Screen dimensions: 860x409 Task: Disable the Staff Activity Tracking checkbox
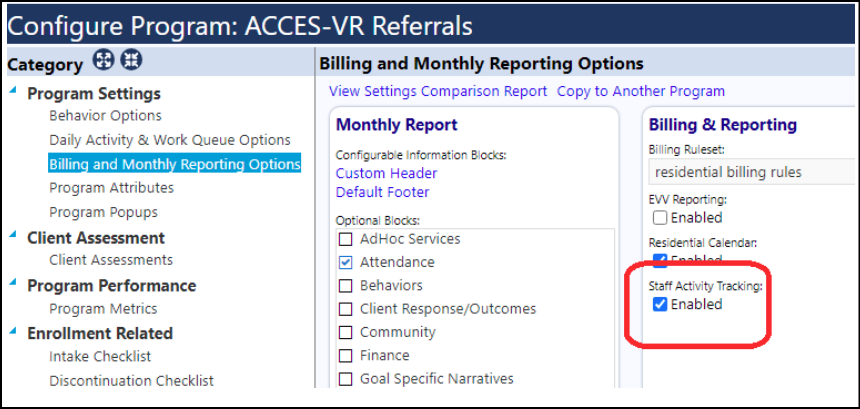click(x=660, y=304)
